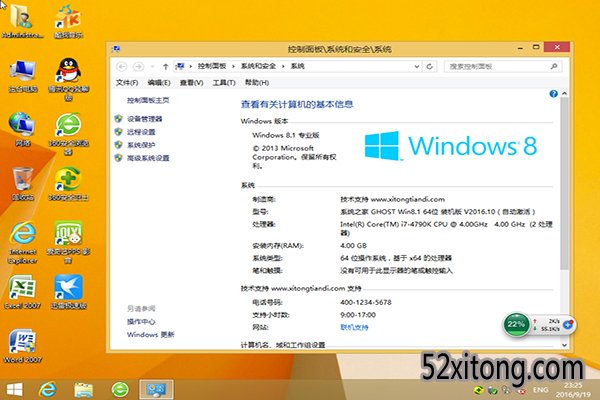600x400 pixels.
Task: Click the 控制面板 breadcrumb segment
Action: coord(212,67)
